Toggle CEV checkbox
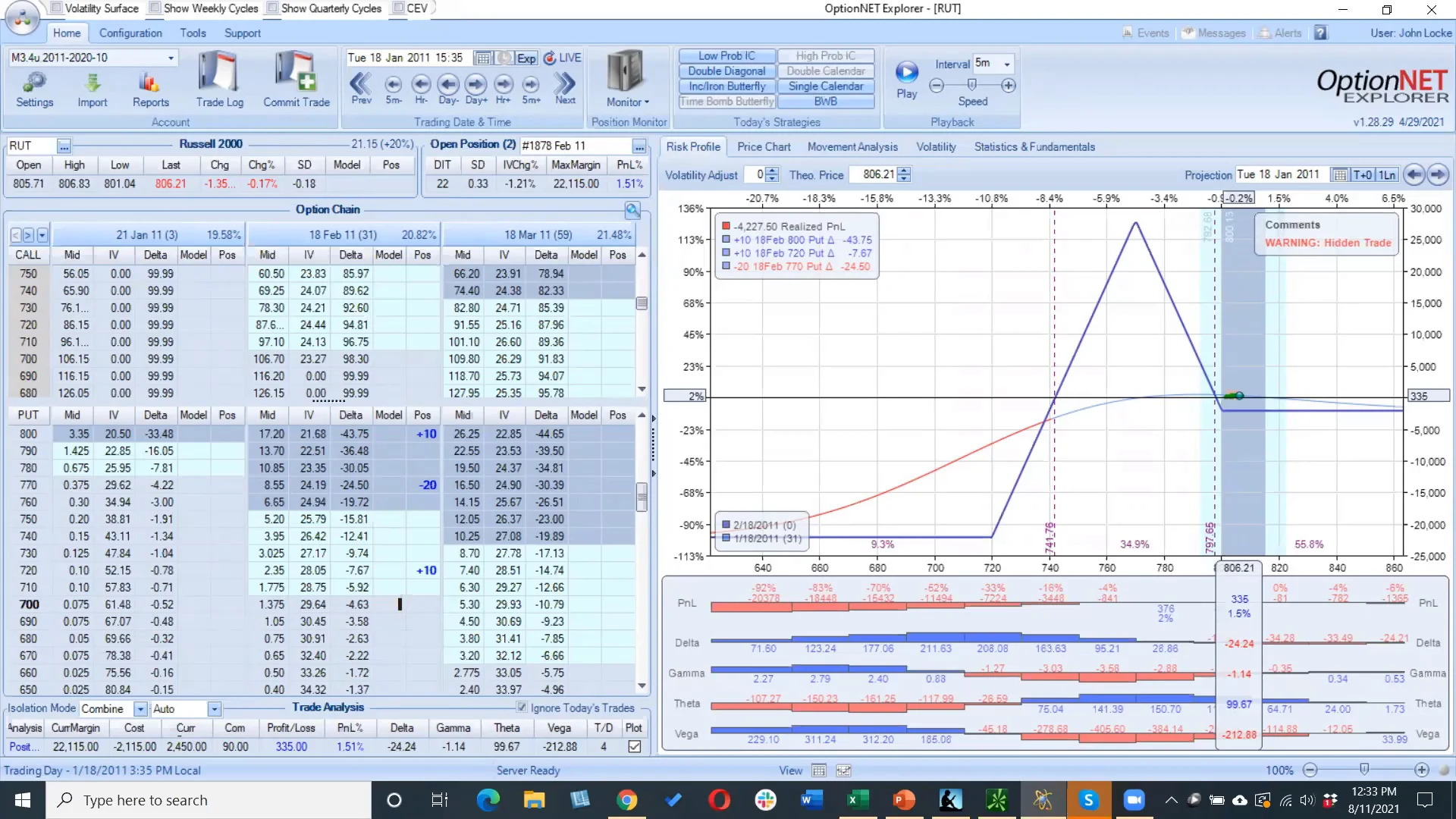The image size is (1456, 819). click(398, 8)
